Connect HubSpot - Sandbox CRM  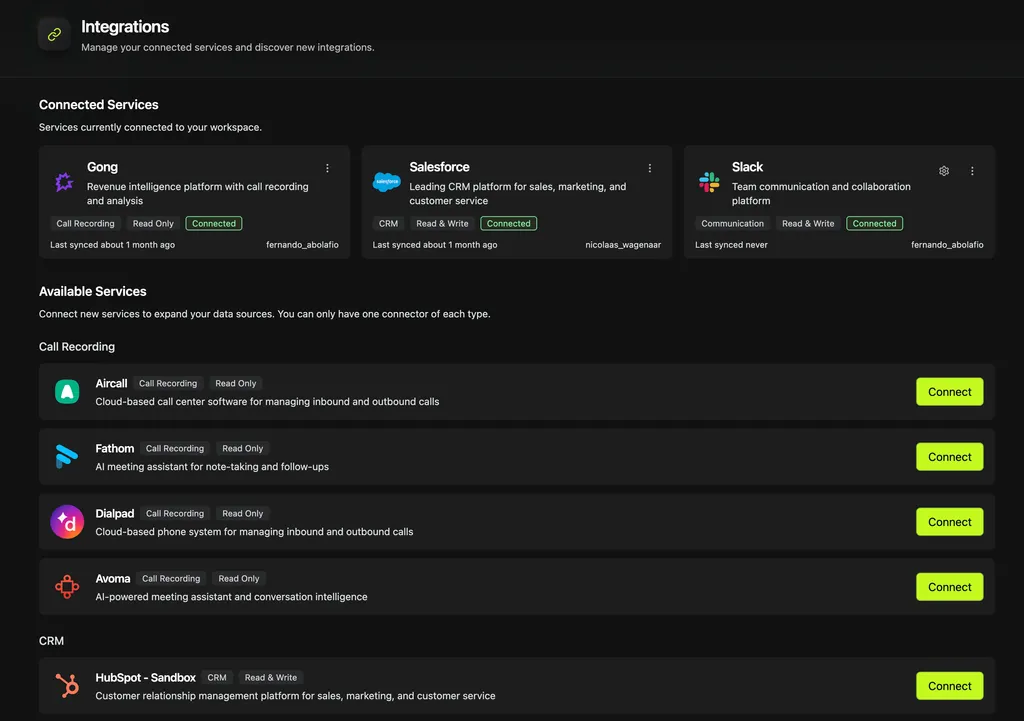949,686
